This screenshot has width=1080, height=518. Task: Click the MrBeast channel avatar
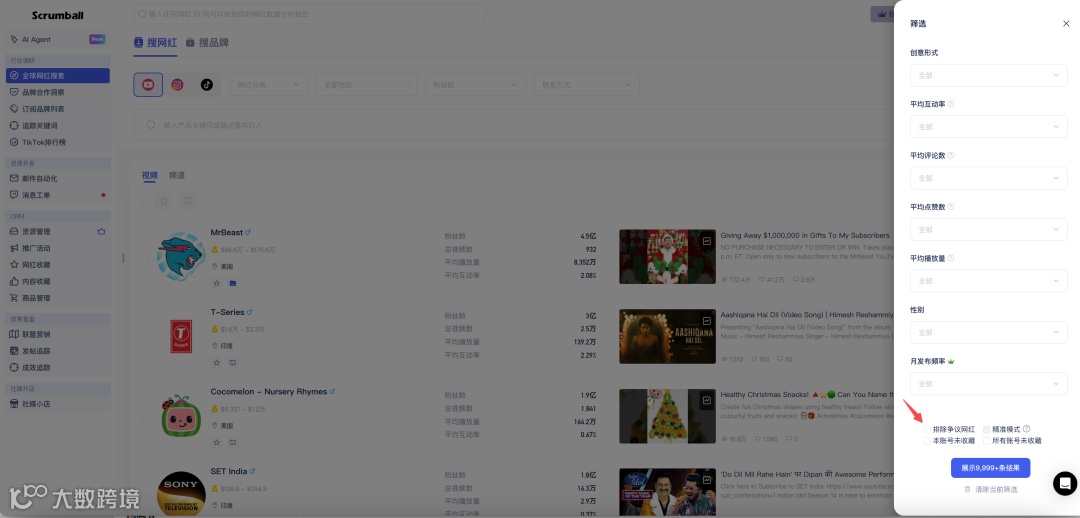pyautogui.click(x=181, y=258)
